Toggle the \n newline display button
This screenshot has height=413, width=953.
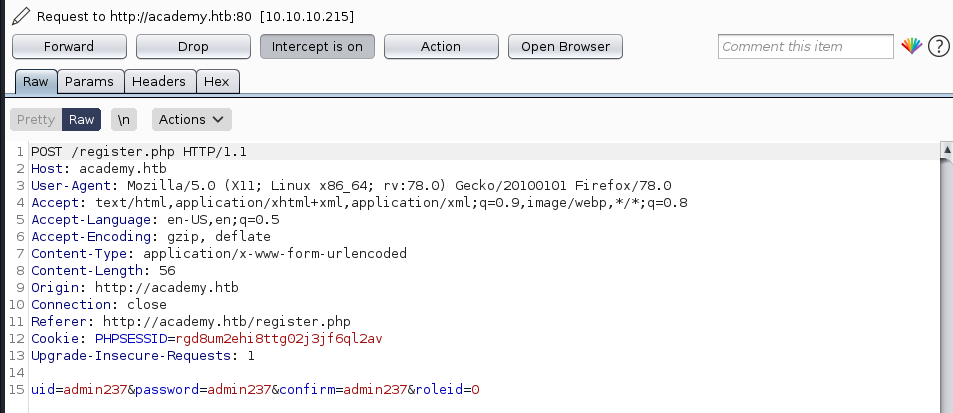(x=124, y=119)
